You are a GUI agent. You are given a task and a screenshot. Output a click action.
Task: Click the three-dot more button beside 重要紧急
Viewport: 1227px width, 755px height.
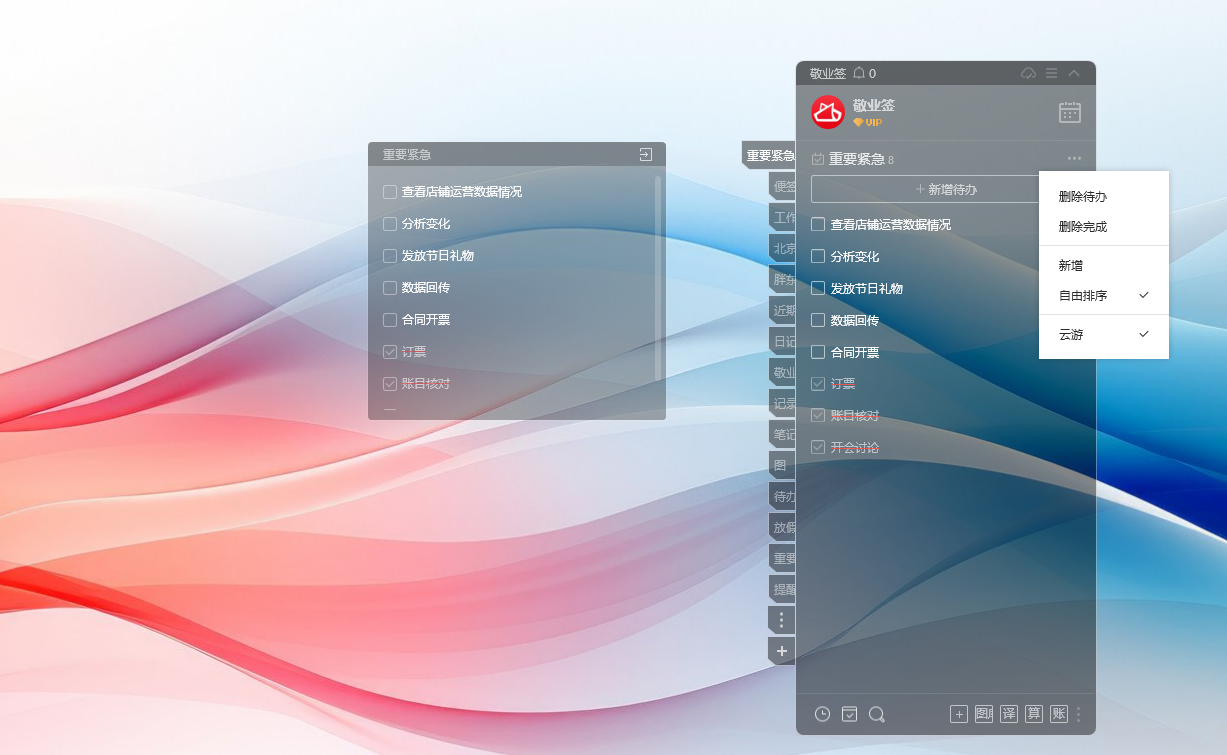point(1074,158)
